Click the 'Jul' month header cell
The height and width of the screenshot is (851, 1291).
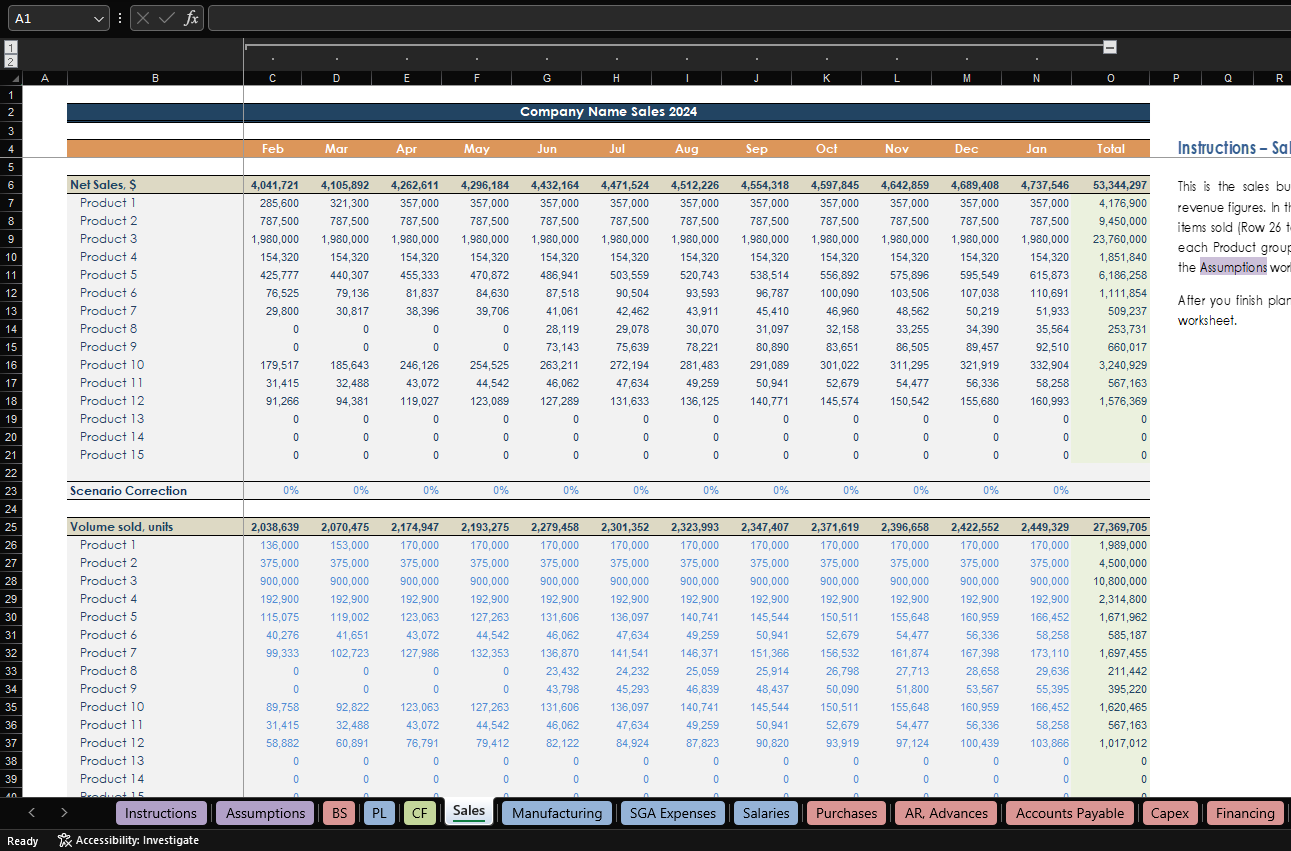616,149
